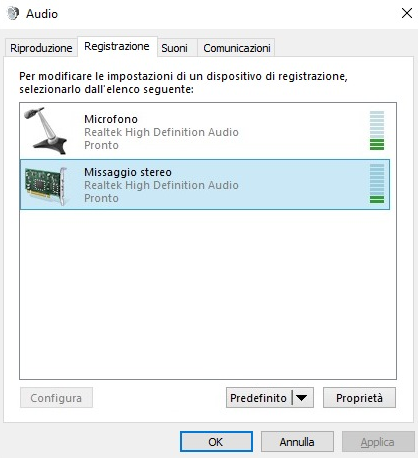Click the Predefinito button
Image resolution: width=418 pixels, height=458 pixels.
coord(259,398)
